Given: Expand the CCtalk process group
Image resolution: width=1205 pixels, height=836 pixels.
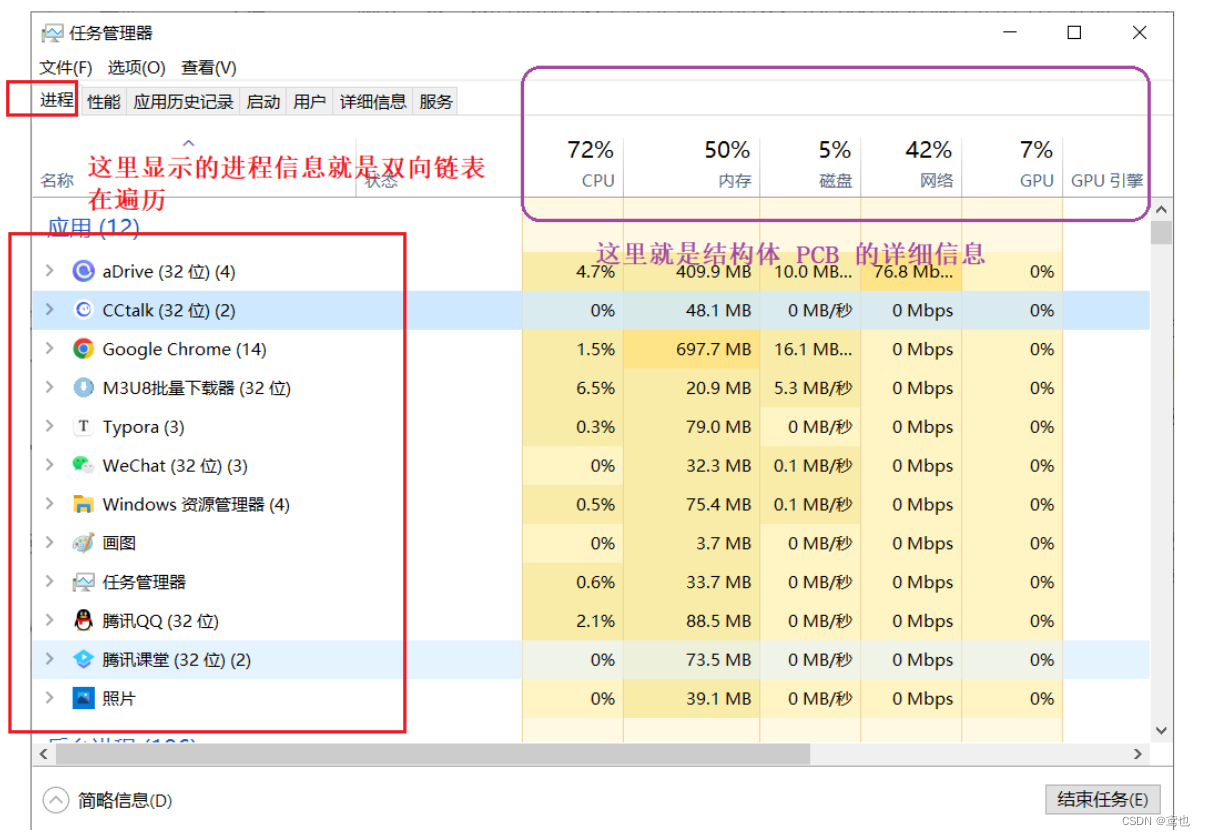Looking at the screenshot, I should tap(50, 310).
